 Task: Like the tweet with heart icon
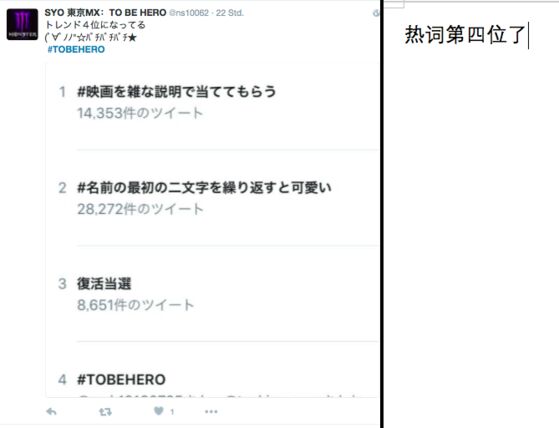pos(159,411)
